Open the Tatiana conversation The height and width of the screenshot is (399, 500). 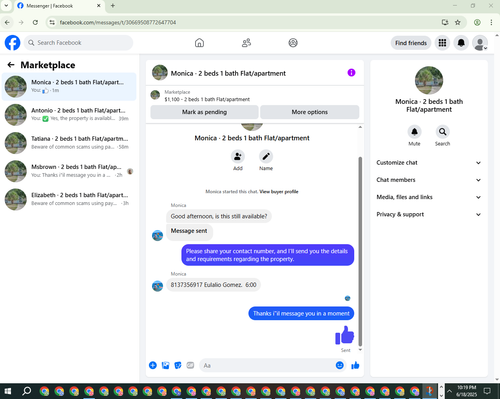tap(69, 143)
